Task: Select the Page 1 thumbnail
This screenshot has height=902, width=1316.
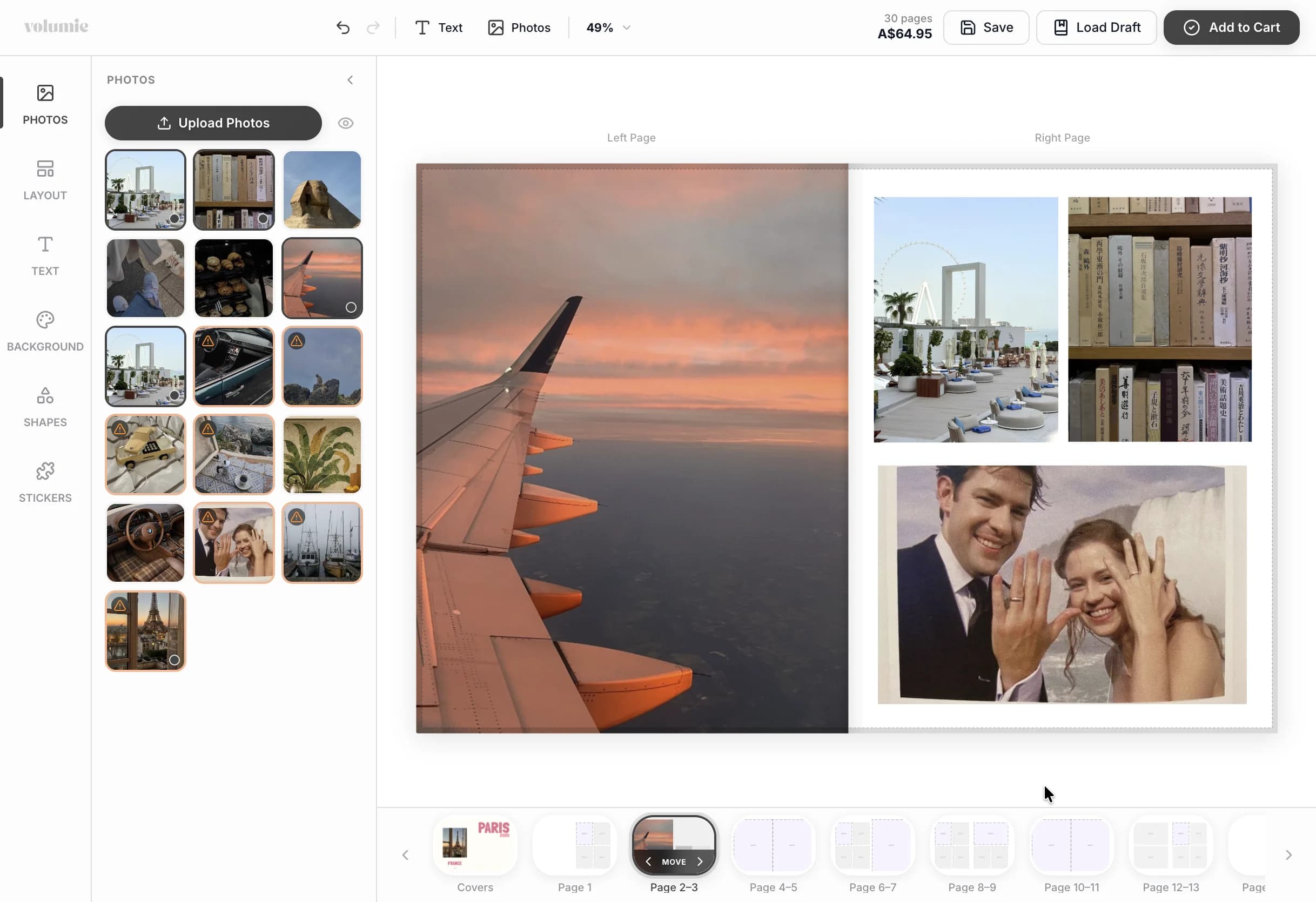Action: point(575,845)
